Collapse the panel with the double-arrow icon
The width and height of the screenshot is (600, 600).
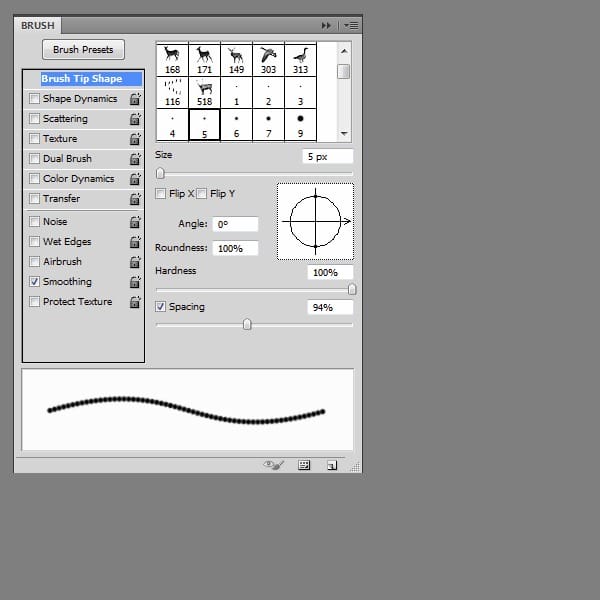pos(326,24)
